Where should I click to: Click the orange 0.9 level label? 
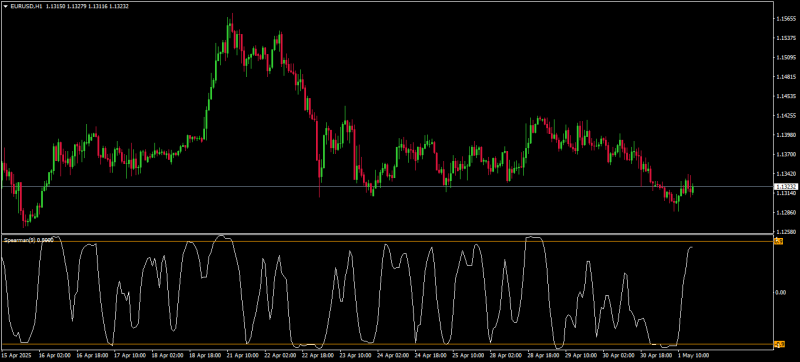pos(779,241)
